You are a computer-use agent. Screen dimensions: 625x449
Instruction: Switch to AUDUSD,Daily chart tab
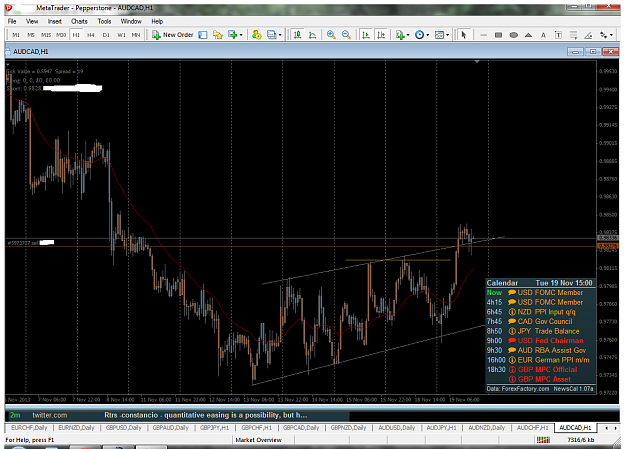[x=396, y=428]
